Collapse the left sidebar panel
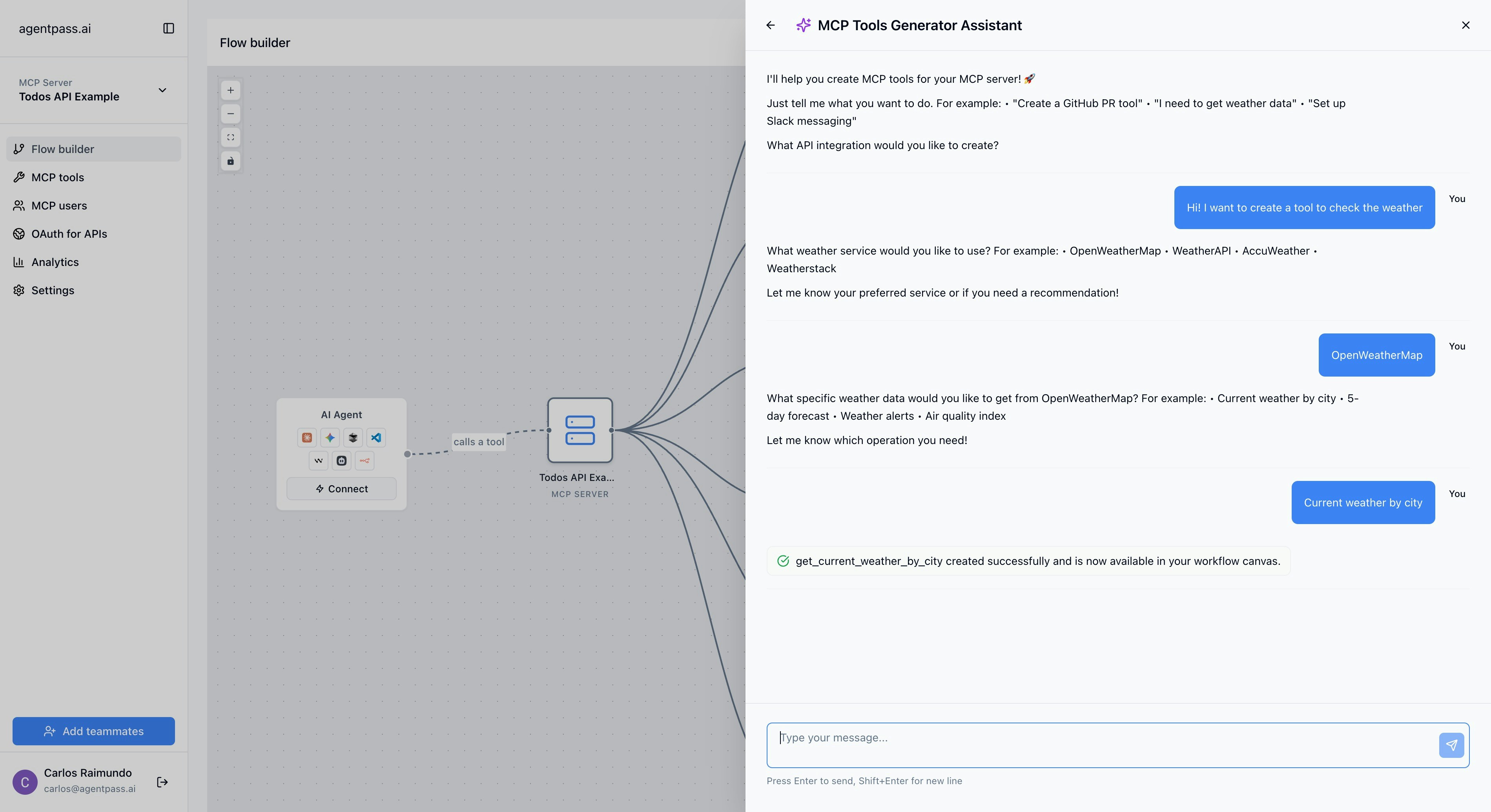Image resolution: width=1491 pixels, height=812 pixels. 168,28
